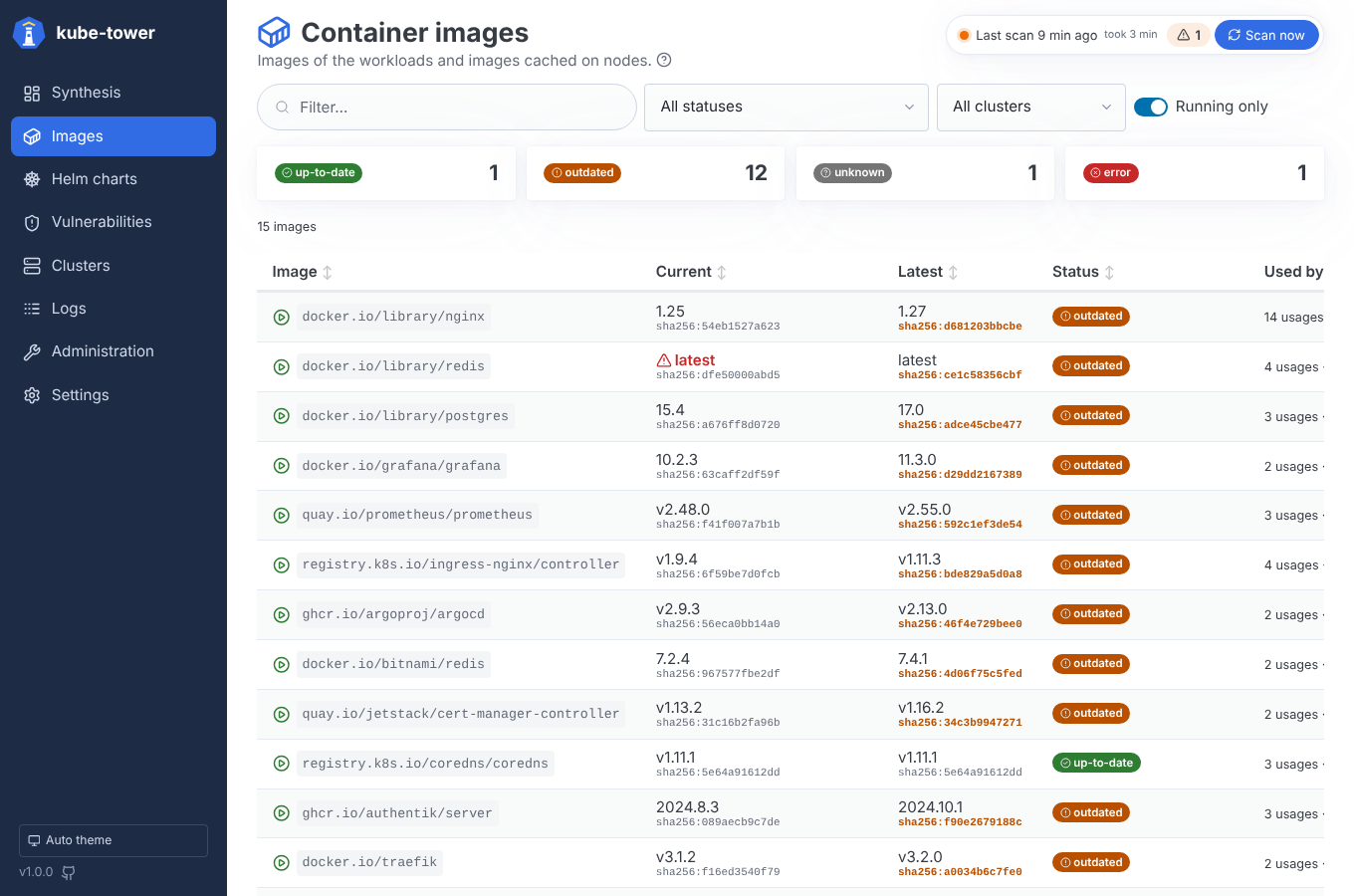
Task: Click the running icon for docker.io/library/nginx
Action: (282, 318)
